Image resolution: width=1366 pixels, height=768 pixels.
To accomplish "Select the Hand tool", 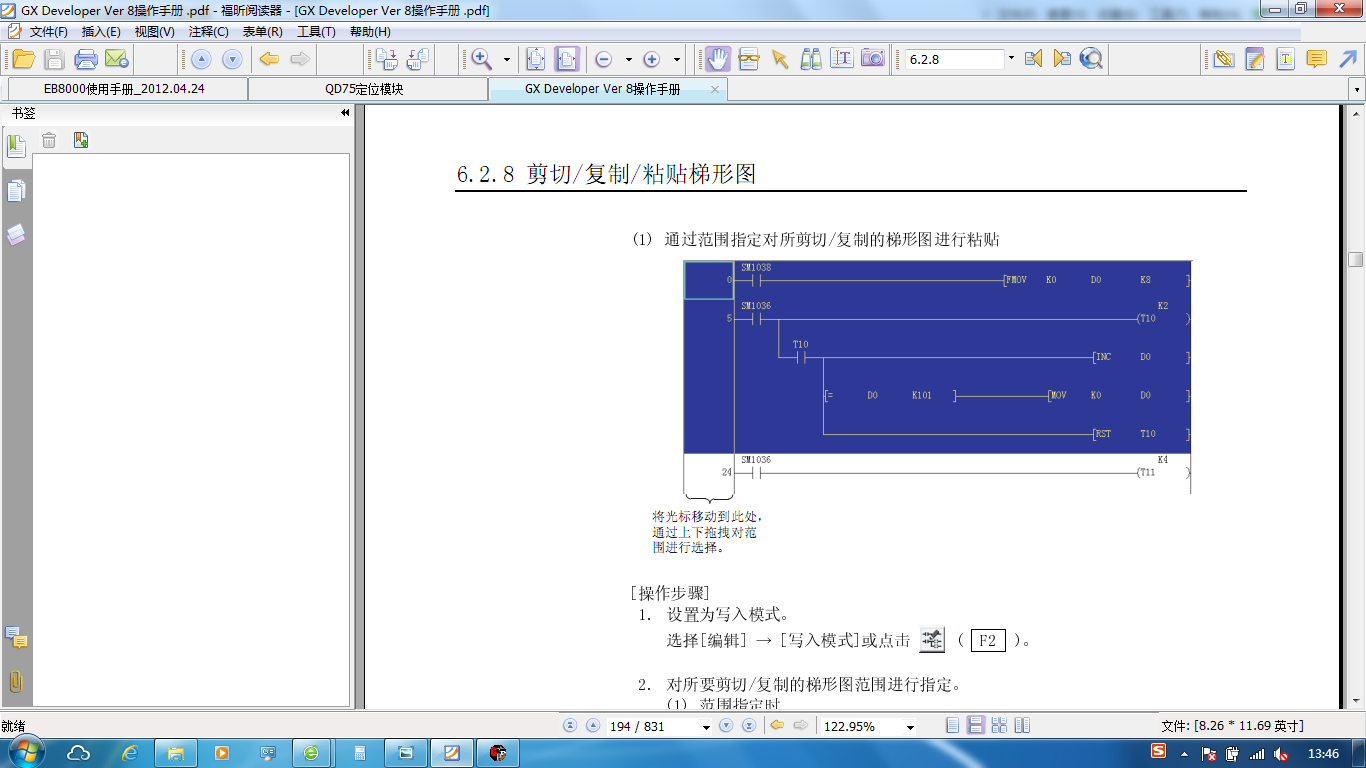I will [x=717, y=59].
